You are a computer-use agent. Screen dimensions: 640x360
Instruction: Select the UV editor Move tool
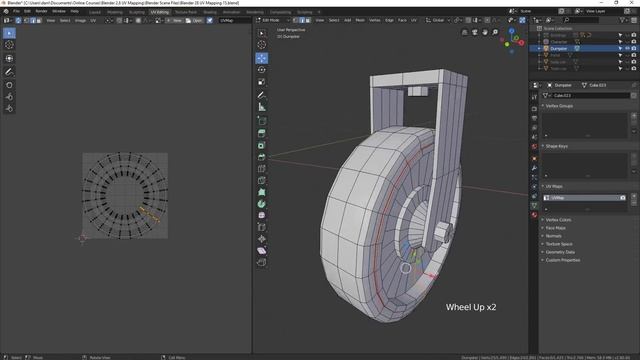point(9,58)
